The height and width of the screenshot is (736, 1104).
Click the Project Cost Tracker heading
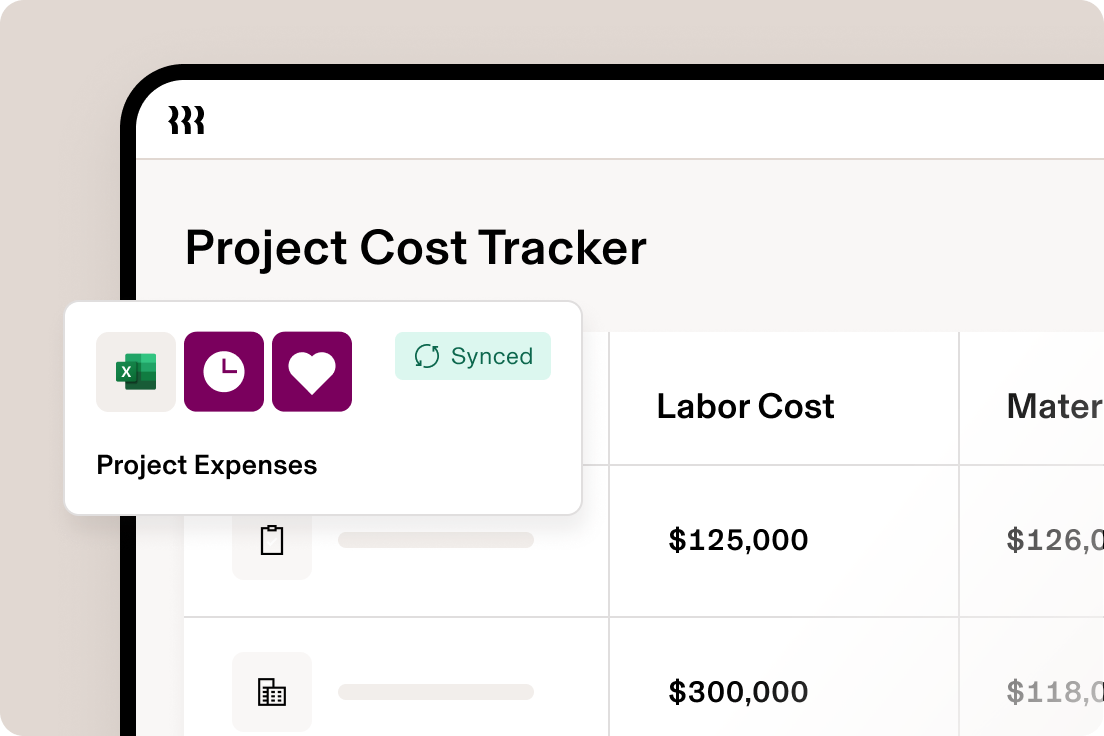coord(414,248)
